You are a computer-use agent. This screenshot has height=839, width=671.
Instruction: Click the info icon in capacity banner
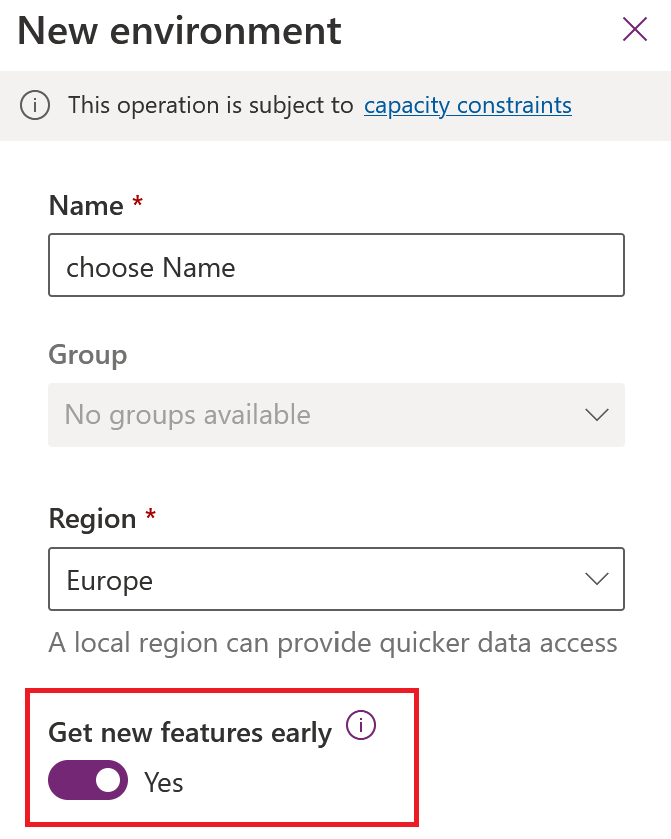point(35,105)
